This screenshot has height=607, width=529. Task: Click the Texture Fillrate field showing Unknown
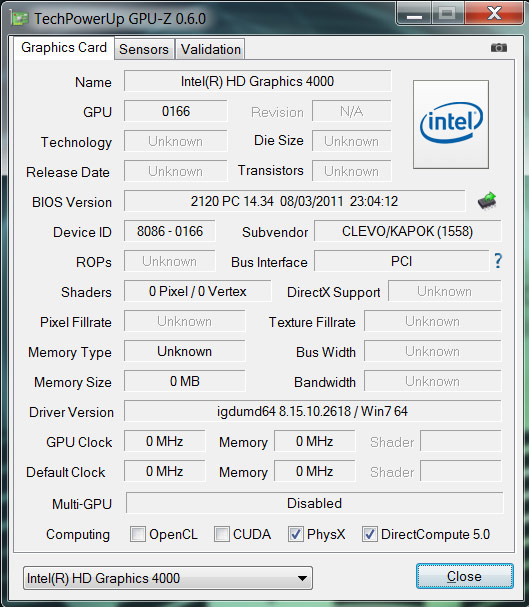pos(433,321)
